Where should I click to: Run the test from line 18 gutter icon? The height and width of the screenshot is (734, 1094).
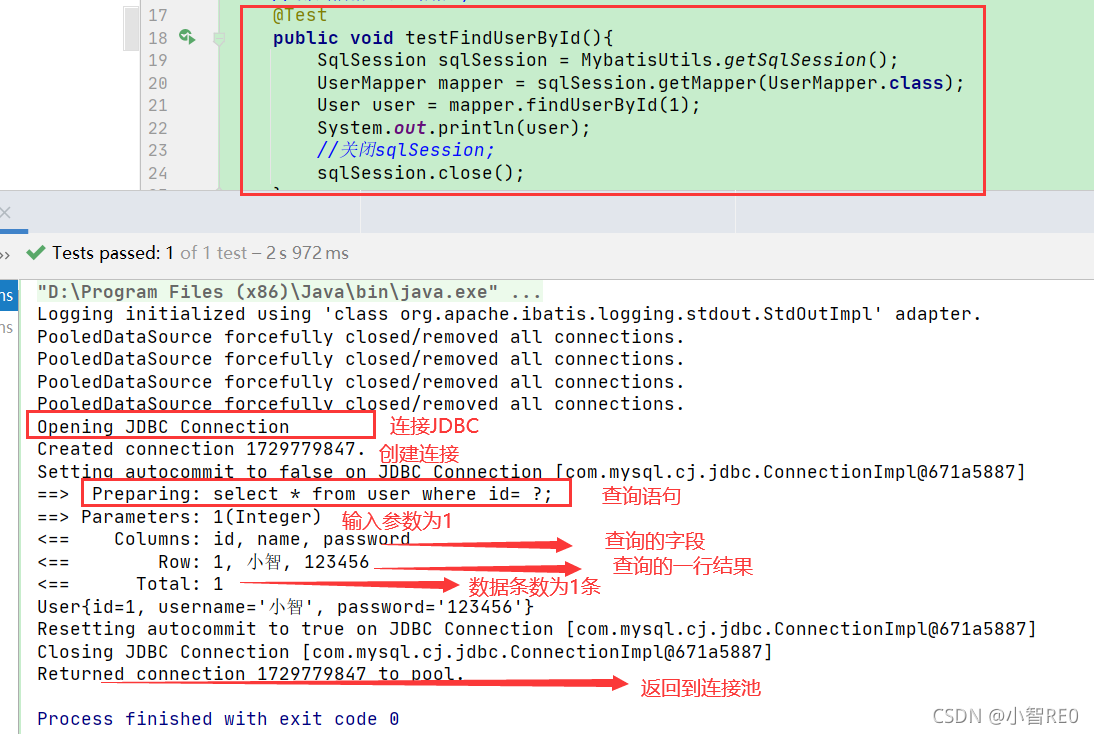[186, 36]
